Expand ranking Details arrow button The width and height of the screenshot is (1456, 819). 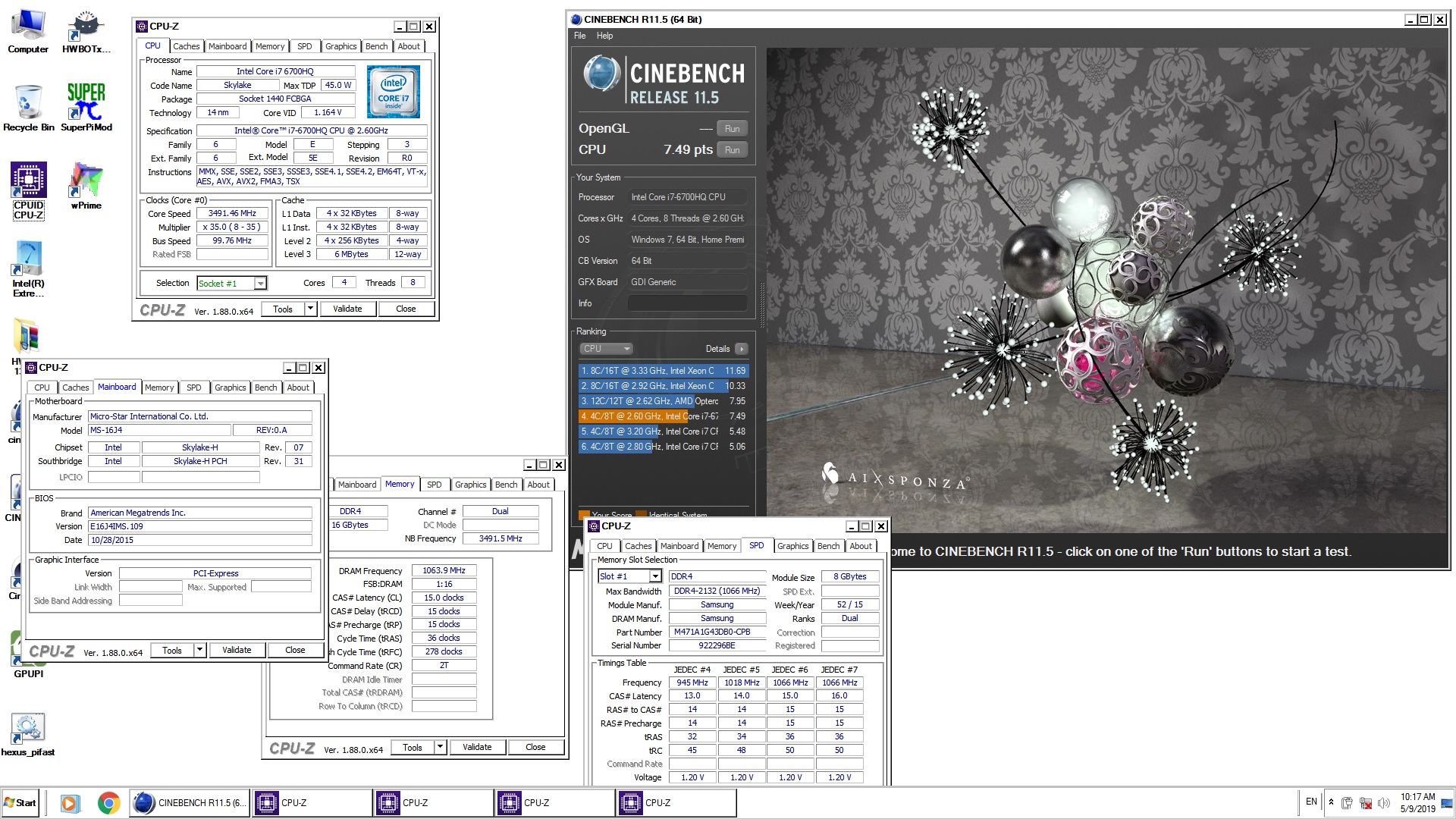pyautogui.click(x=741, y=349)
